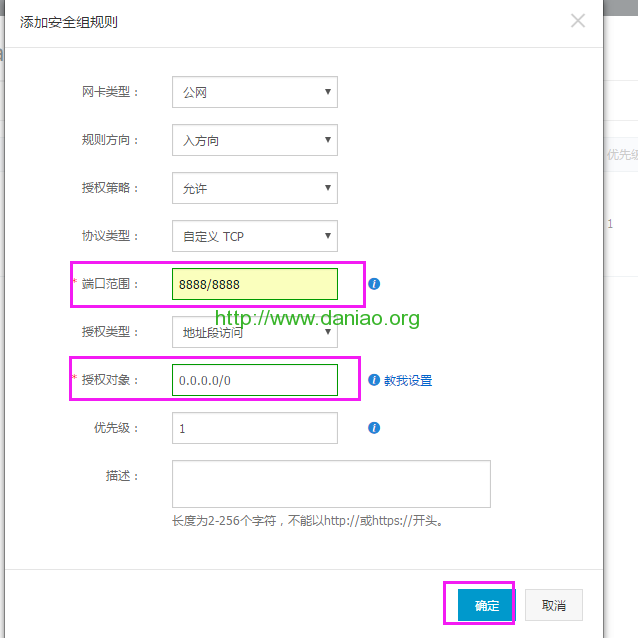Expand the 协议类型 dropdown showing 自定义 TCP
Image resolution: width=638 pixels, height=638 pixels.
coord(254,236)
